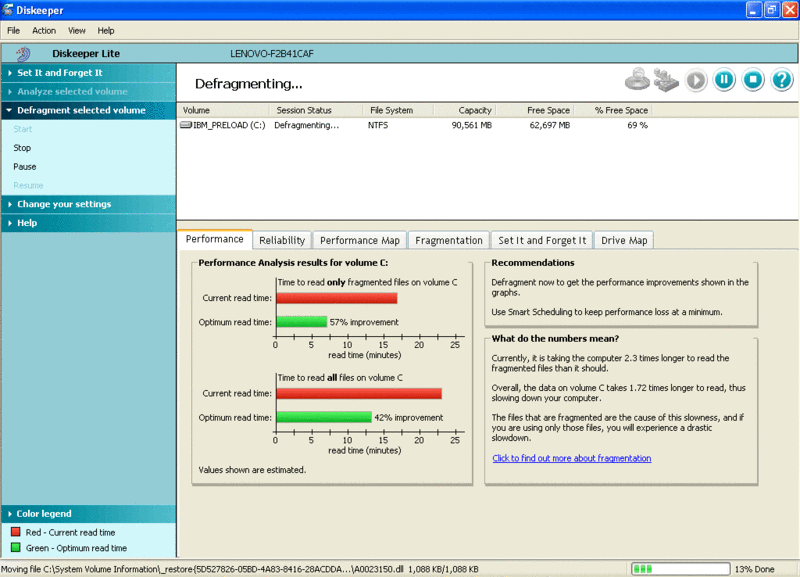800x577 pixels.
Task: Sort by the Capacity column header
Action: click(465, 110)
